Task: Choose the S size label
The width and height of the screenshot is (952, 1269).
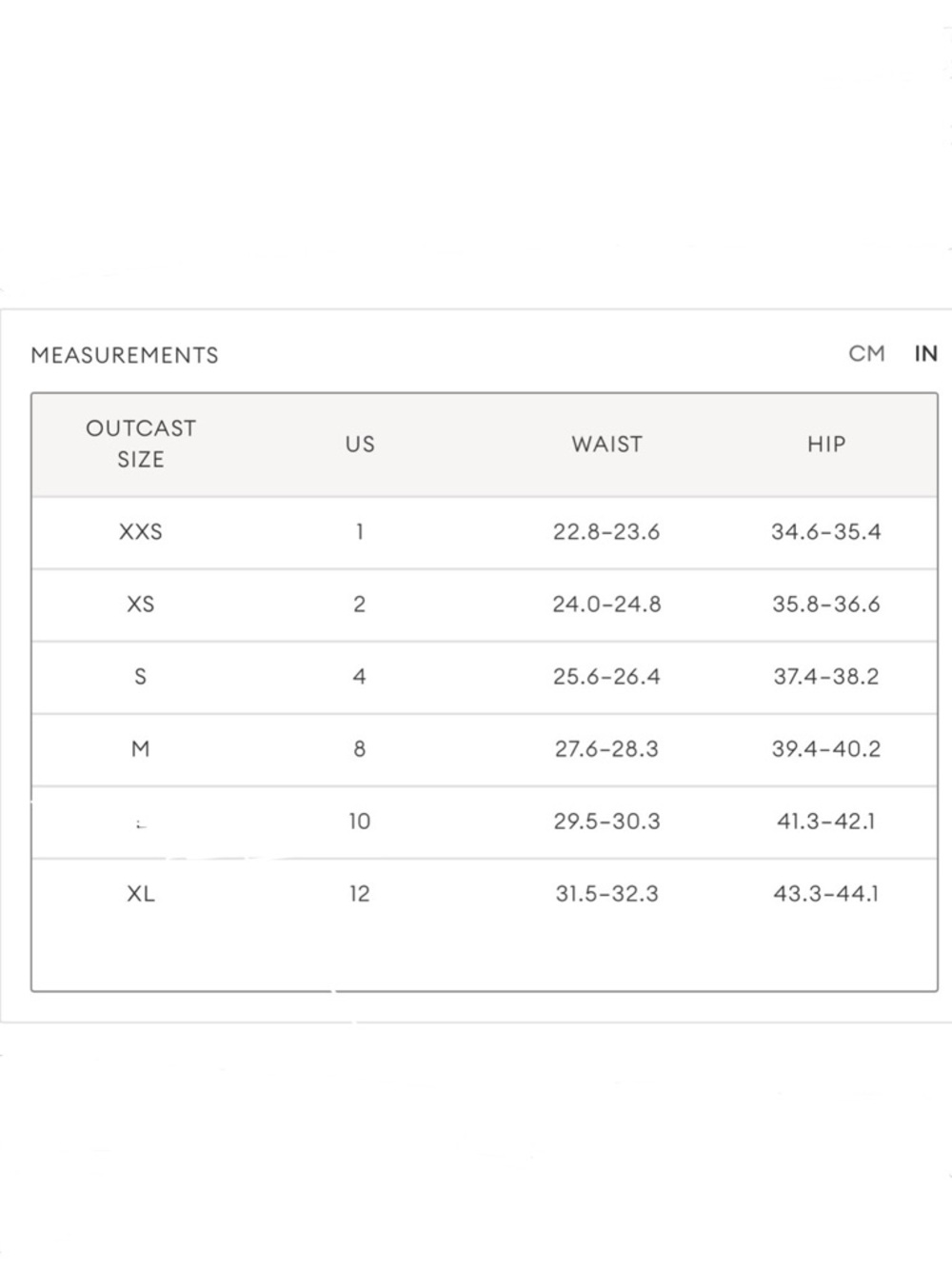Action: (x=141, y=677)
